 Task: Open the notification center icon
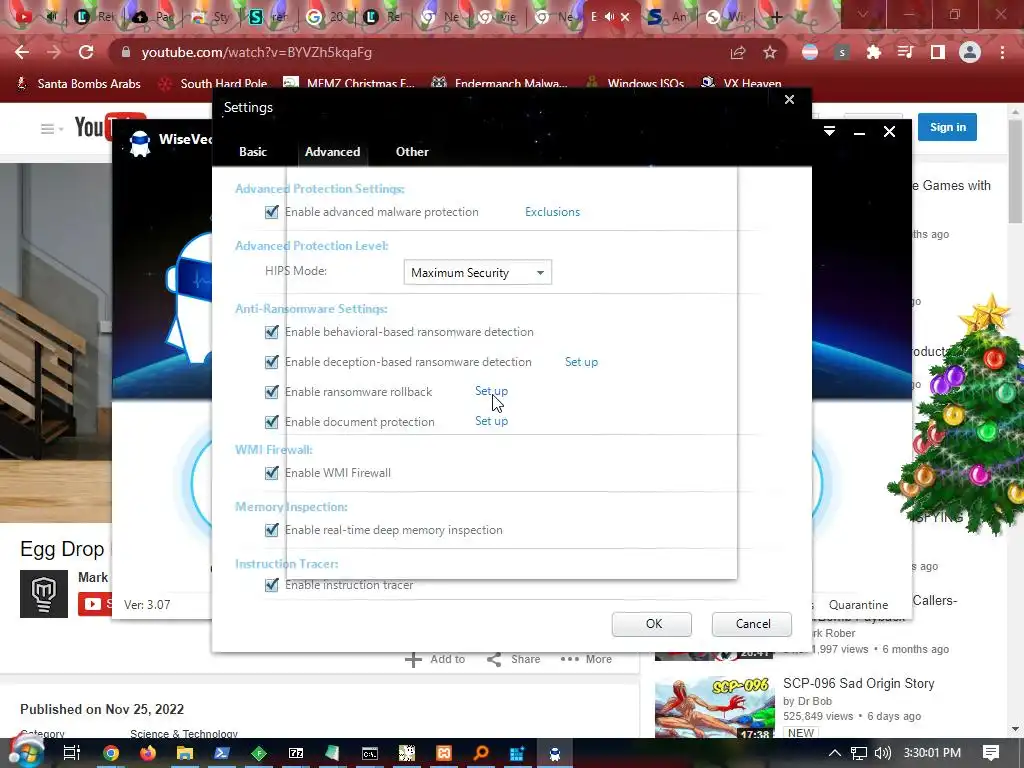click(991, 753)
